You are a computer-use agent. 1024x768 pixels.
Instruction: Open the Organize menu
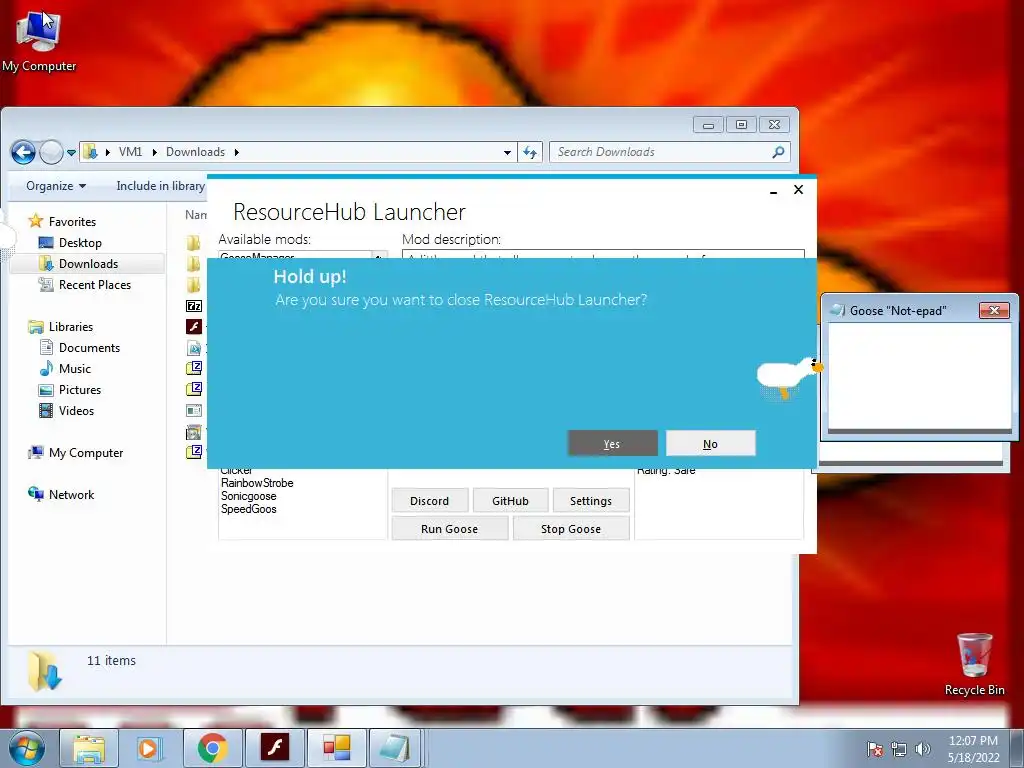tap(56, 186)
